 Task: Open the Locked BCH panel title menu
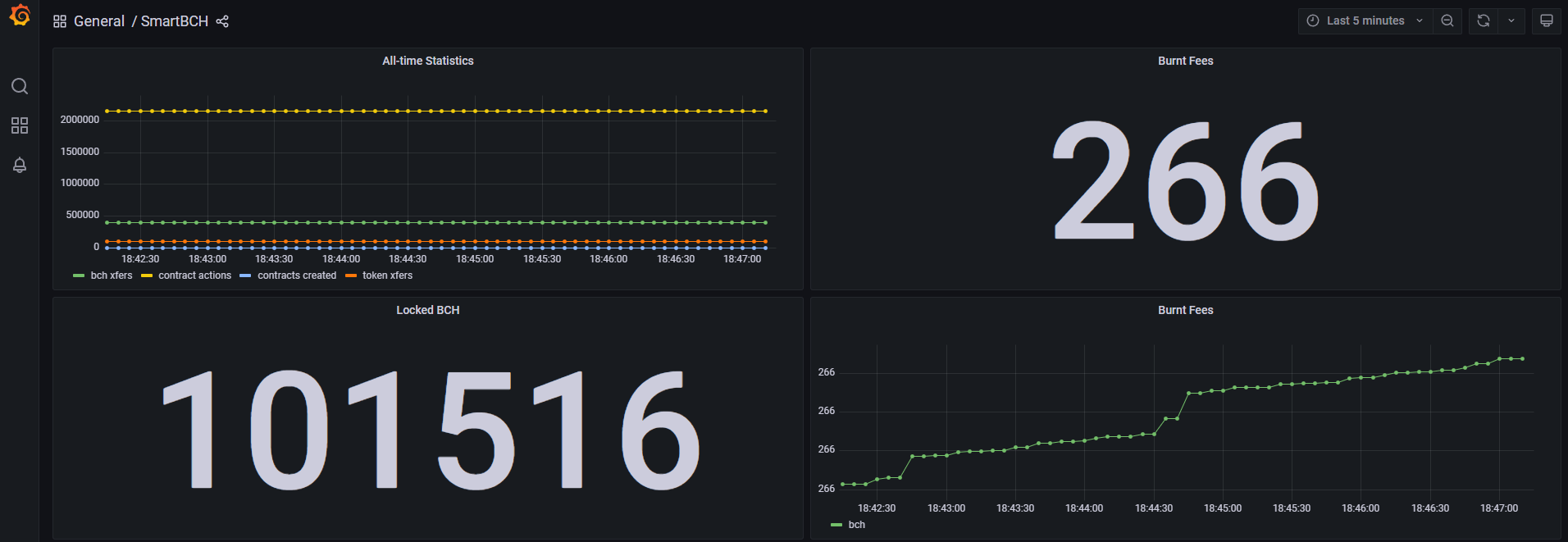(x=428, y=310)
